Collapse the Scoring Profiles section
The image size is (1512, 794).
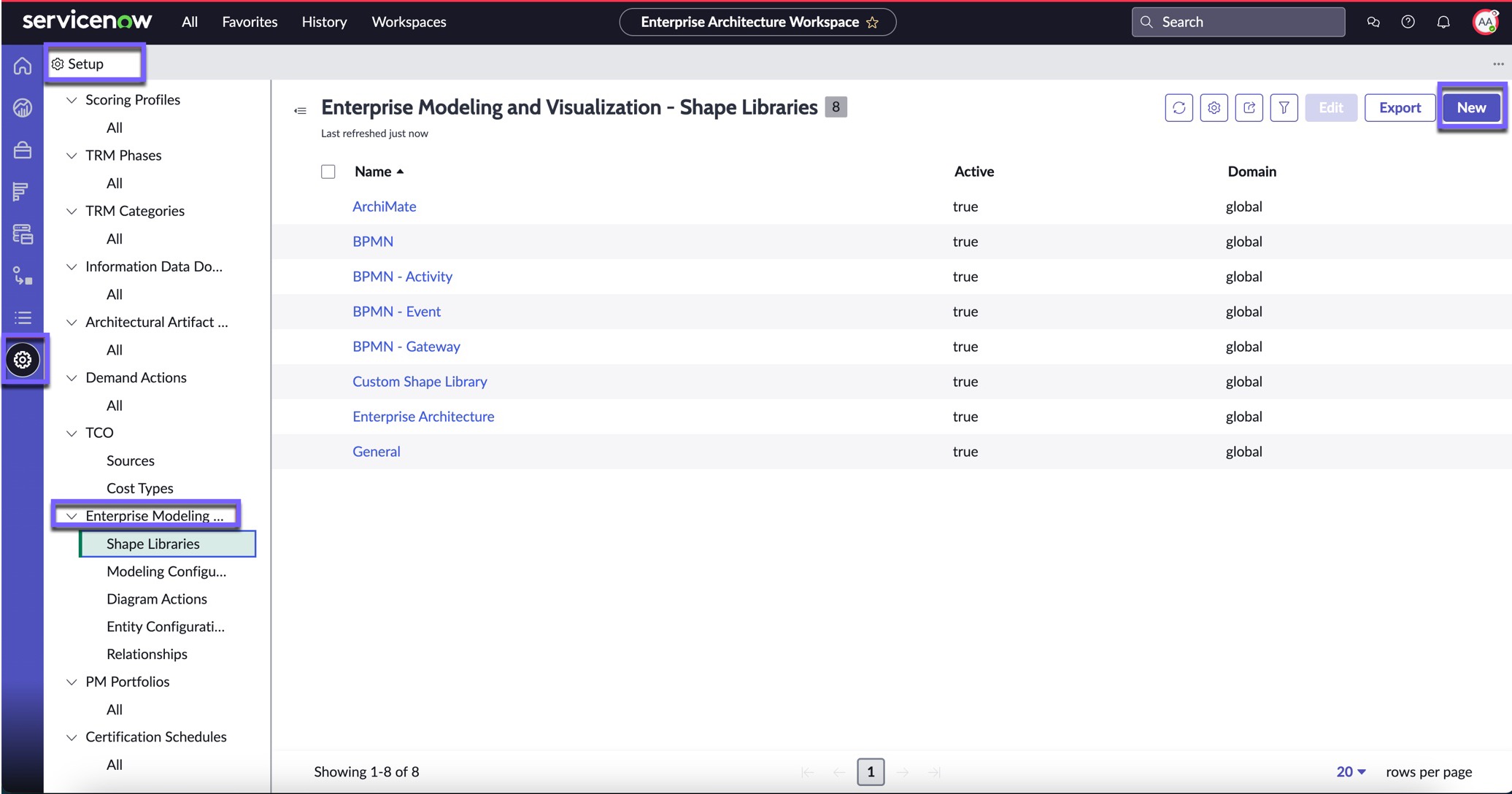coord(72,100)
